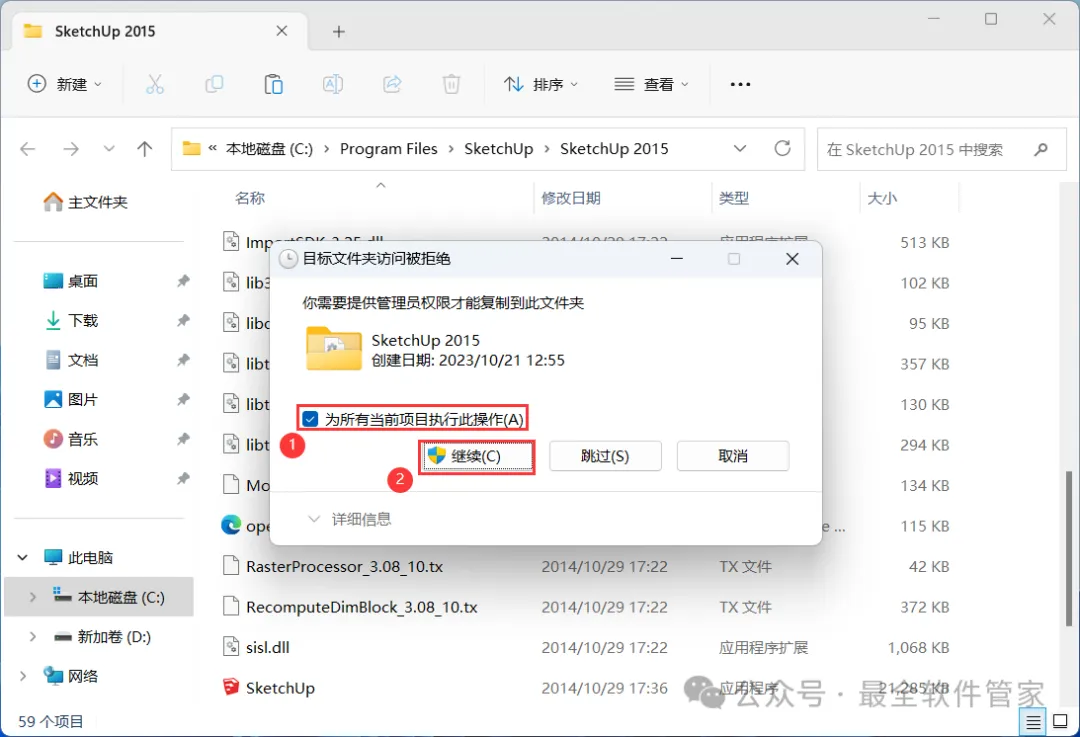The width and height of the screenshot is (1080, 737).
Task: Open the 查看 view dropdown
Action: 651,84
